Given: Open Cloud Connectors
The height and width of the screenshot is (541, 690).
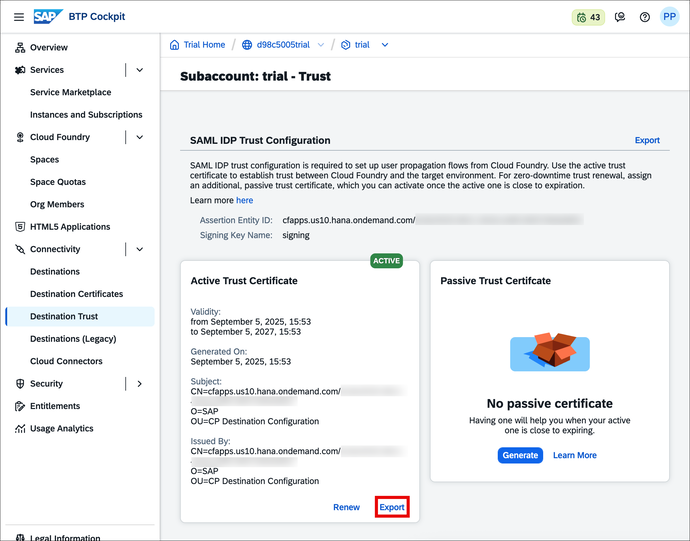Looking at the screenshot, I should 66,361.
